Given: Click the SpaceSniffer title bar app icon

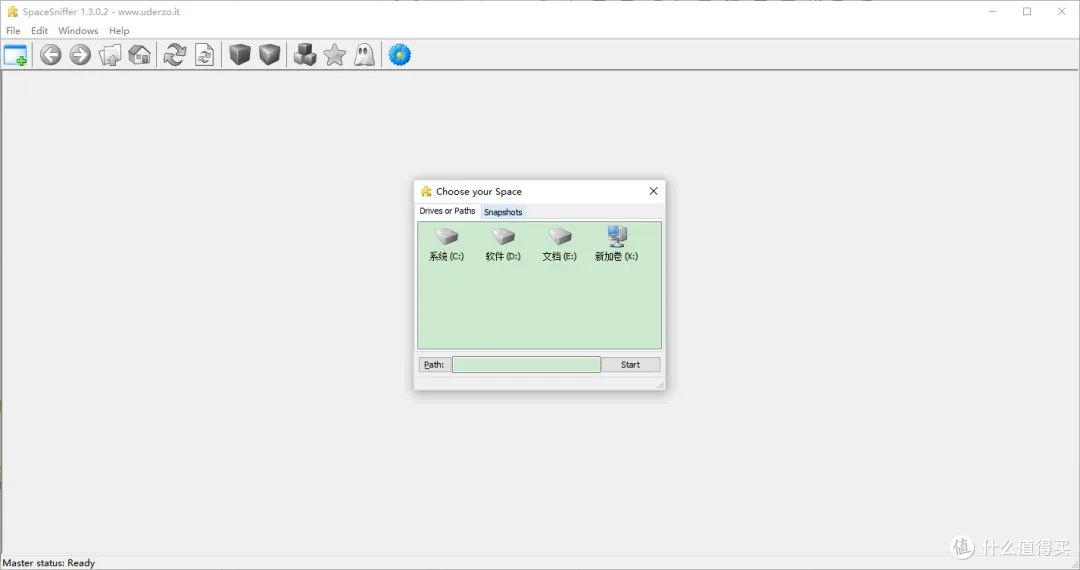Looking at the screenshot, I should [x=12, y=12].
